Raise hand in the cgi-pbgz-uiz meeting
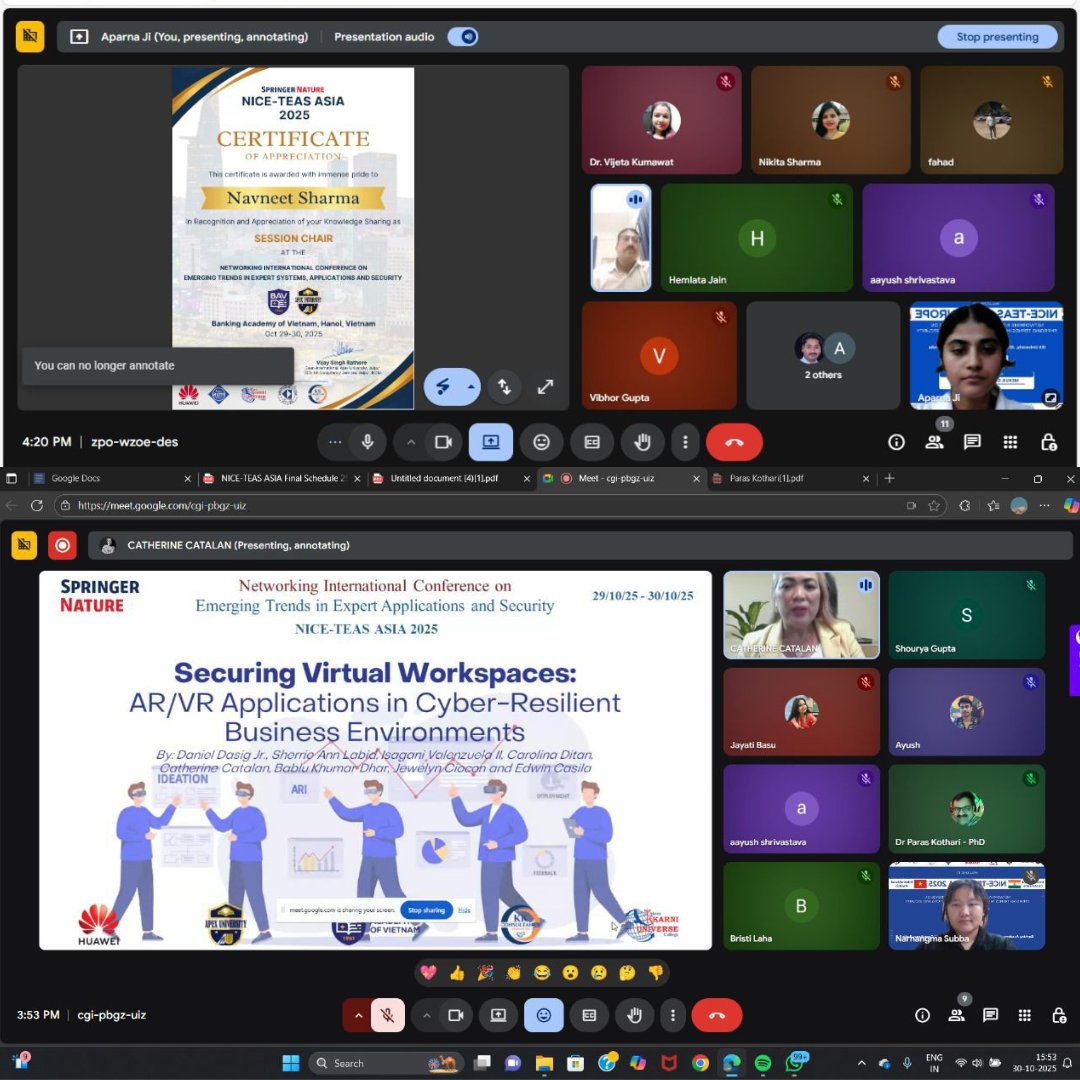This screenshot has height=1080, width=1080. (x=634, y=1015)
